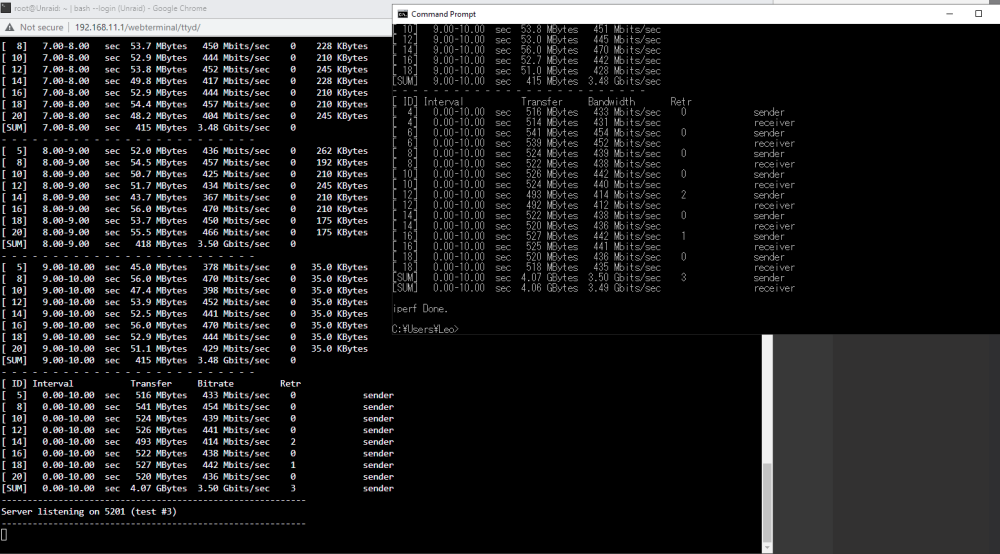Click "404 Mbits/sec" in web terminal
Viewport: 1000px width, 554px height.
(x=236, y=116)
